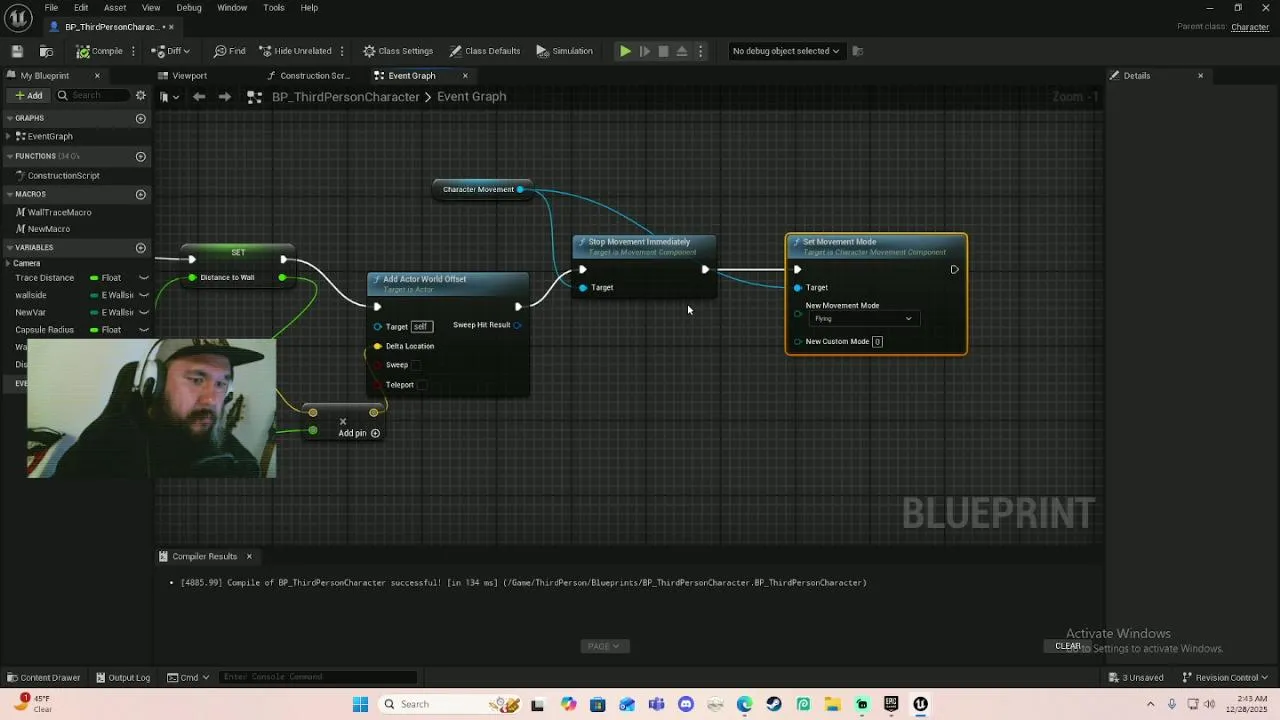This screenshot has height=720, width=1280.
Task: Toggle the Sweep checkbox on the Add Actor World Offset node
Action: [x=417, y=365]
